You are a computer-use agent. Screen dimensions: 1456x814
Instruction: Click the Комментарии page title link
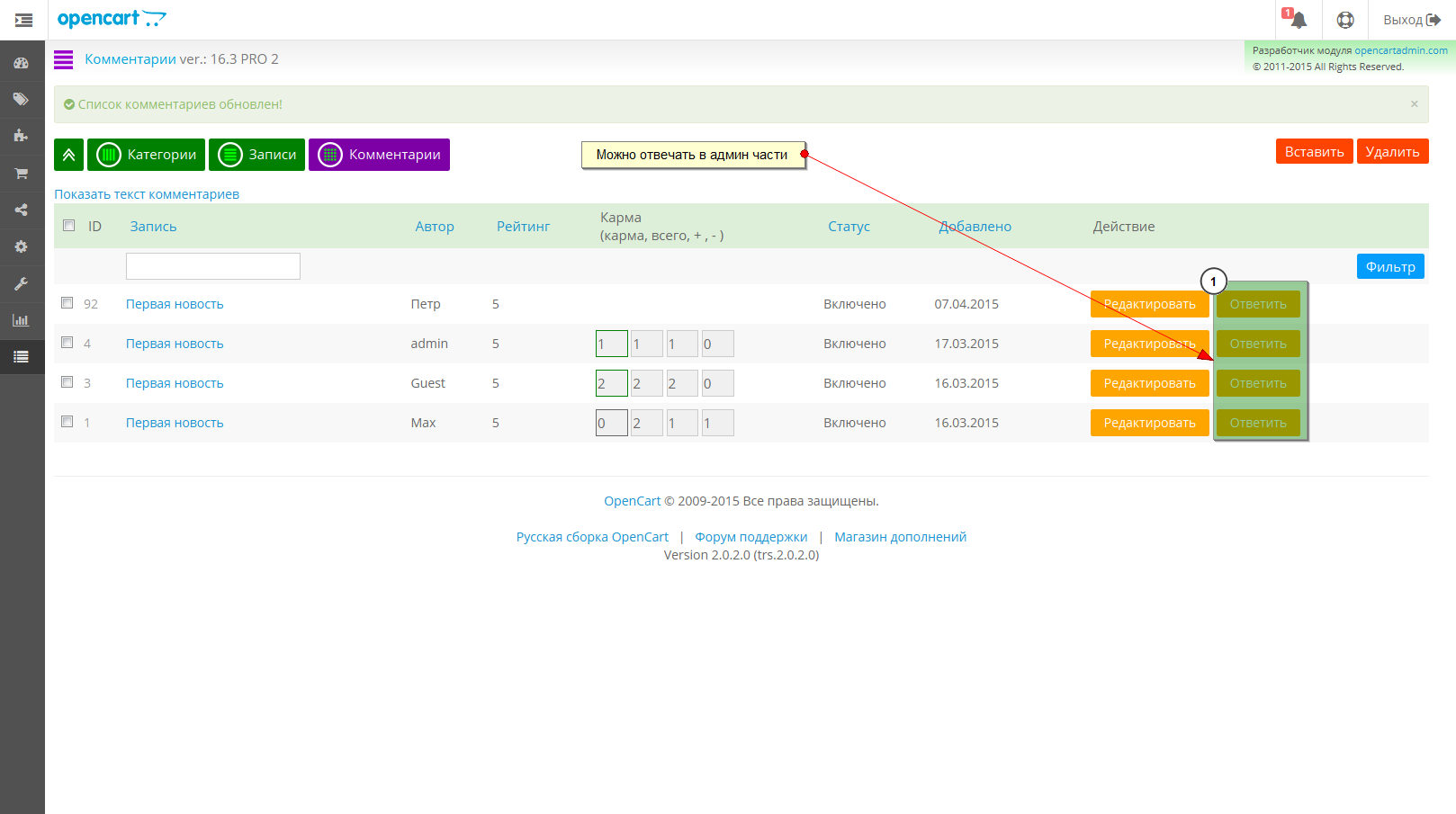click(130, 59)
